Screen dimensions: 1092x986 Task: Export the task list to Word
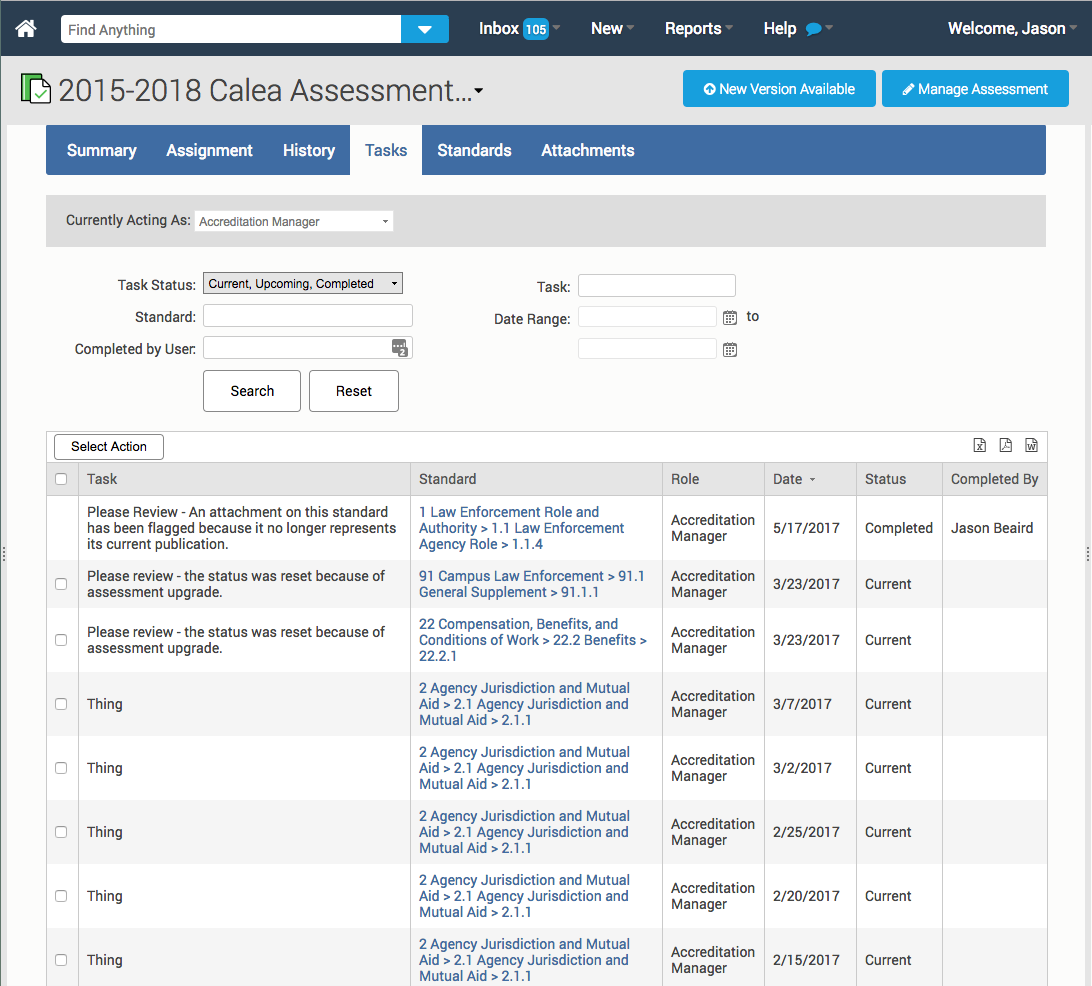coord(1031,446)
